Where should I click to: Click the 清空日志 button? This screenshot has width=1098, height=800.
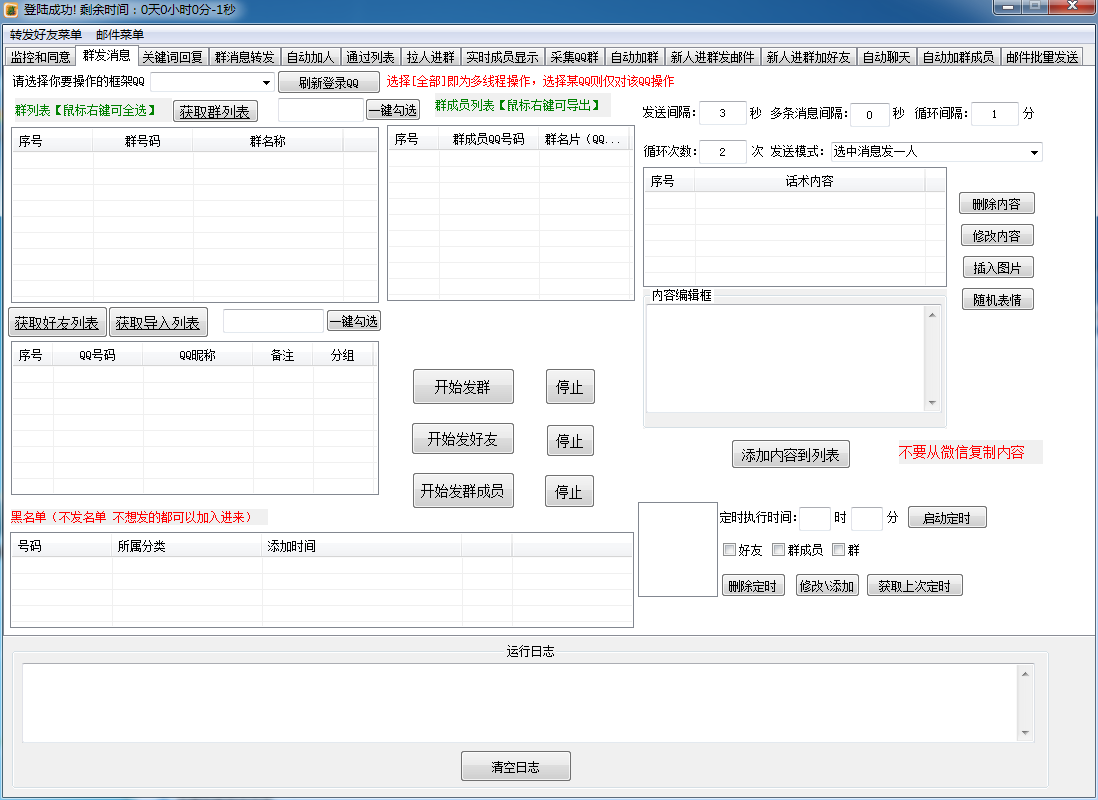[x=515, y=766]
